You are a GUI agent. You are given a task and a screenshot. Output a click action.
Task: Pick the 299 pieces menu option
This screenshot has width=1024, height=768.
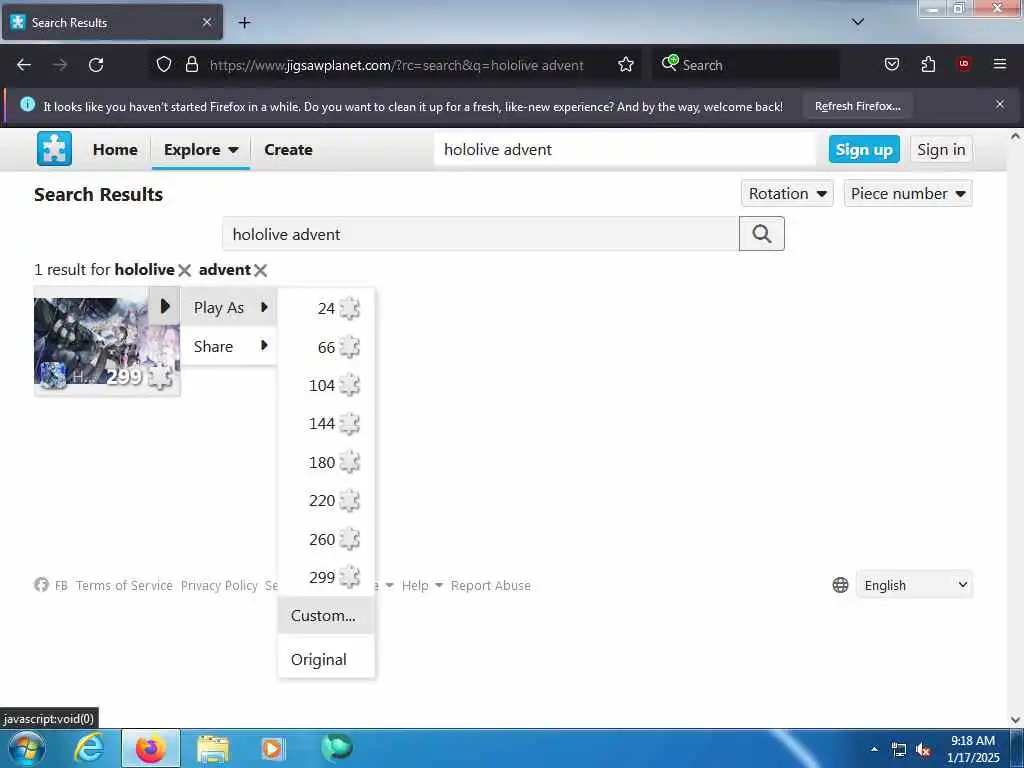(x=327, y=577)
